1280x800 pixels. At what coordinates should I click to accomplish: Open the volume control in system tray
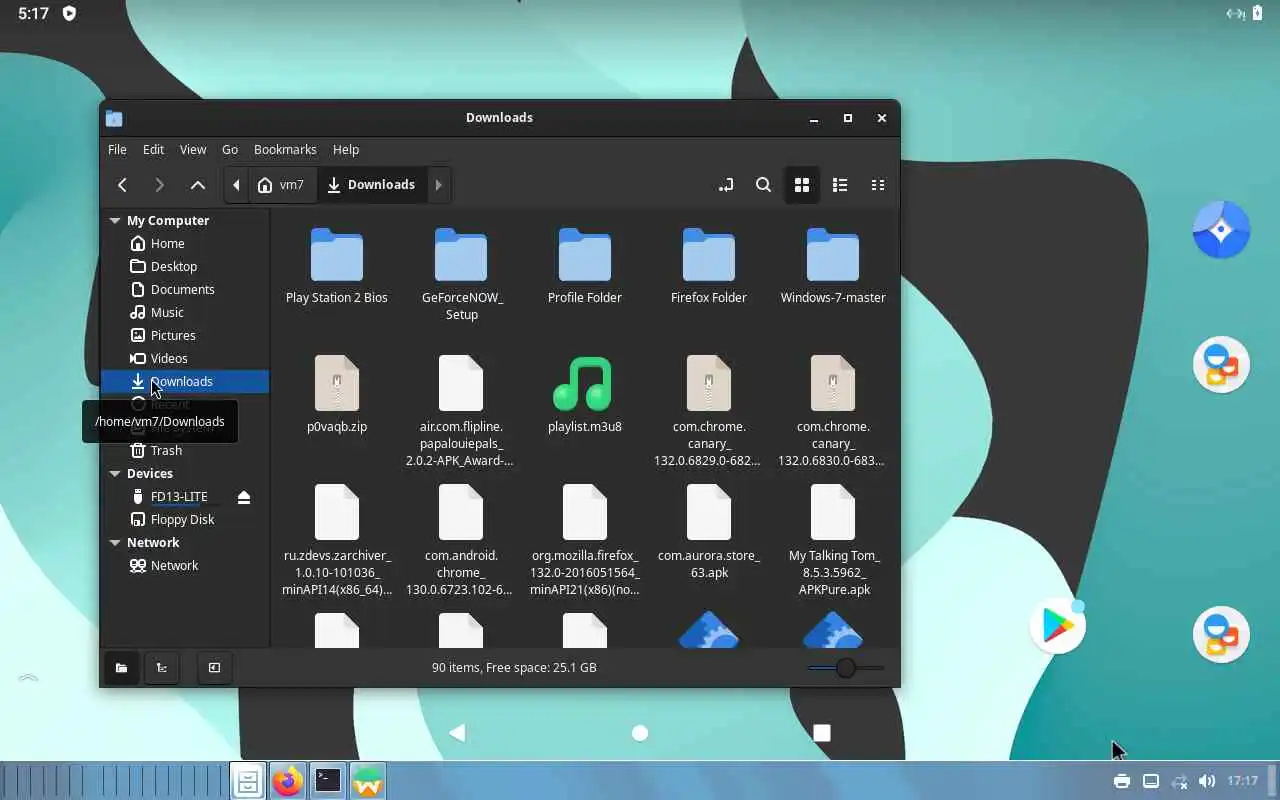(x=1207, y=781)
